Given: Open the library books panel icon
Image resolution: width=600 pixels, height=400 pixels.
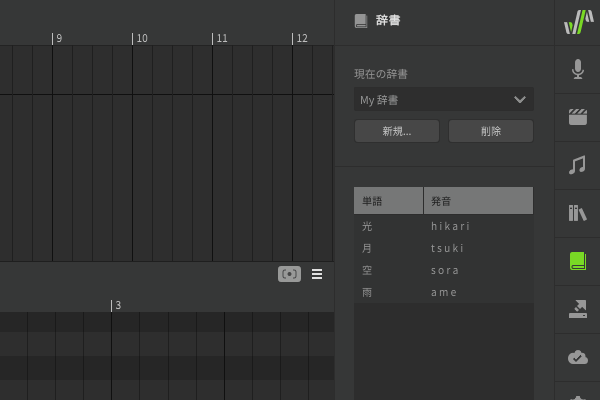Looking at the screenshot, I should [578, 213].
